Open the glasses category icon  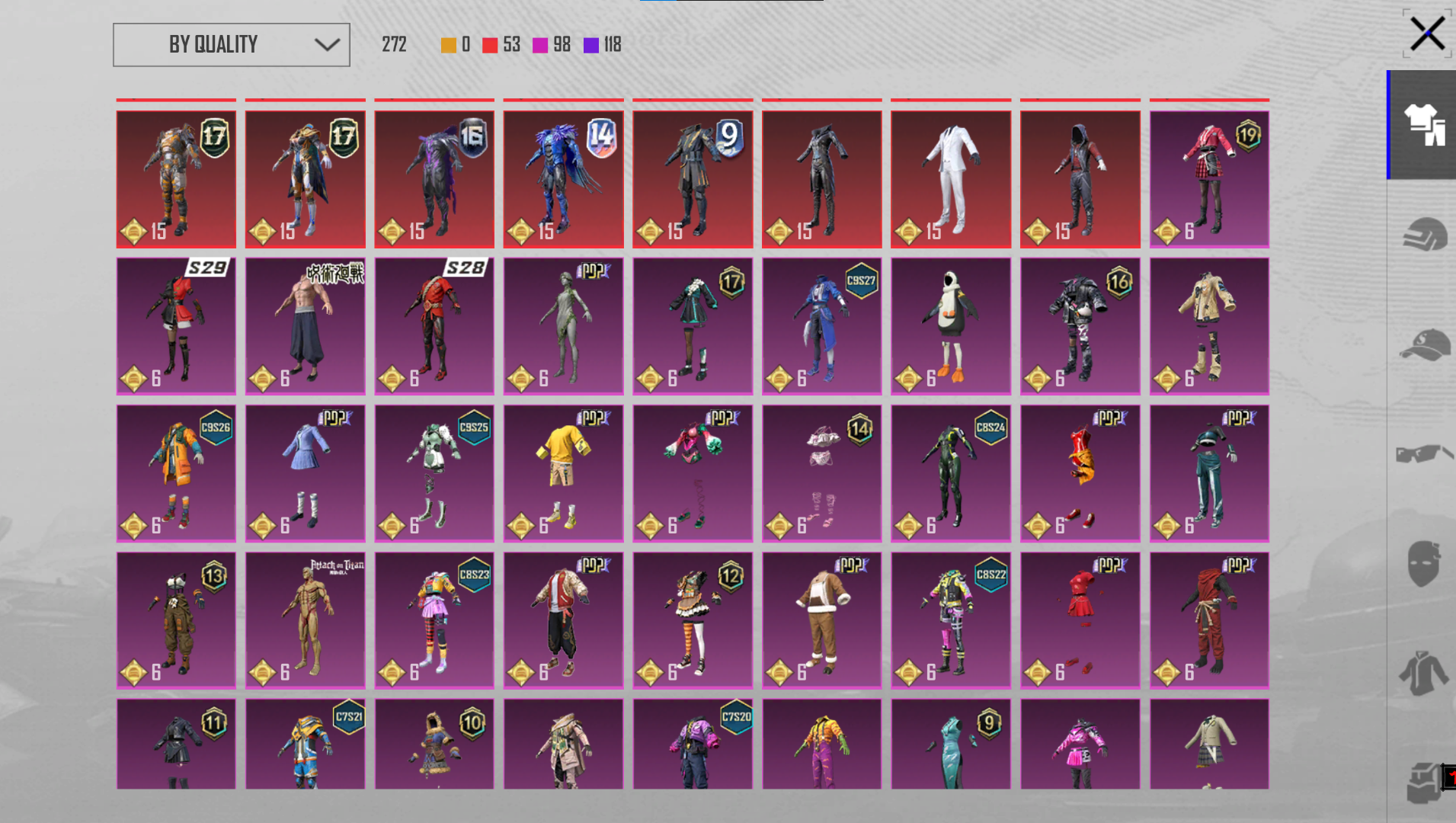(1425, 454)
